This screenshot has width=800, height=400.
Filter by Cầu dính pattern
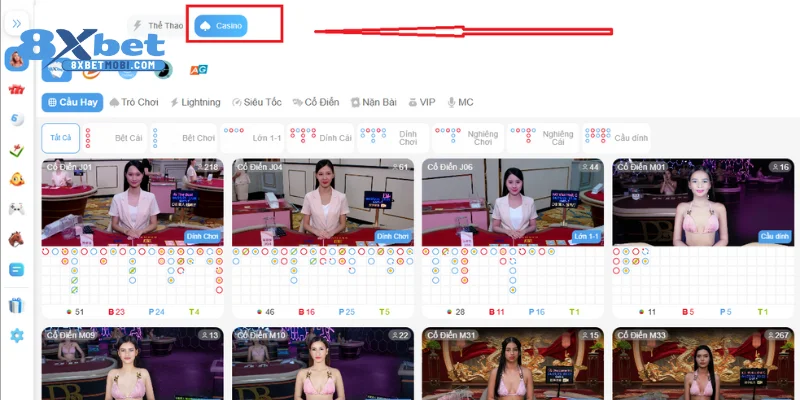click(x=616, y=138)
